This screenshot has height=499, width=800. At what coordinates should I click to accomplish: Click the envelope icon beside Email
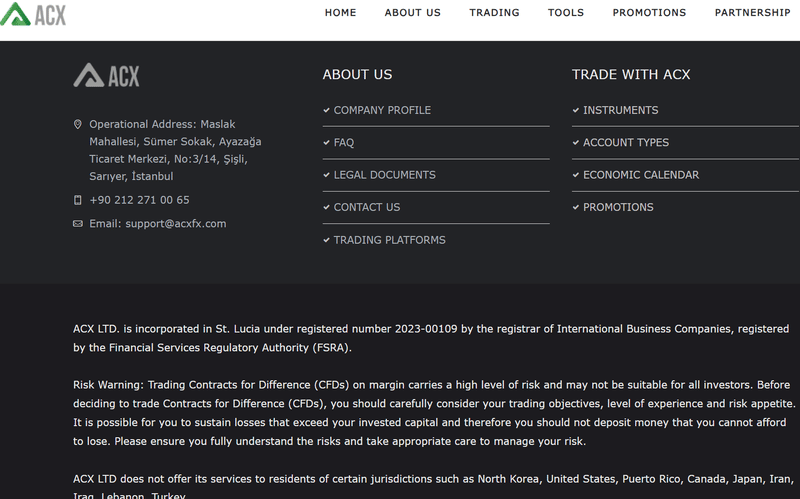tap(78, 223)
